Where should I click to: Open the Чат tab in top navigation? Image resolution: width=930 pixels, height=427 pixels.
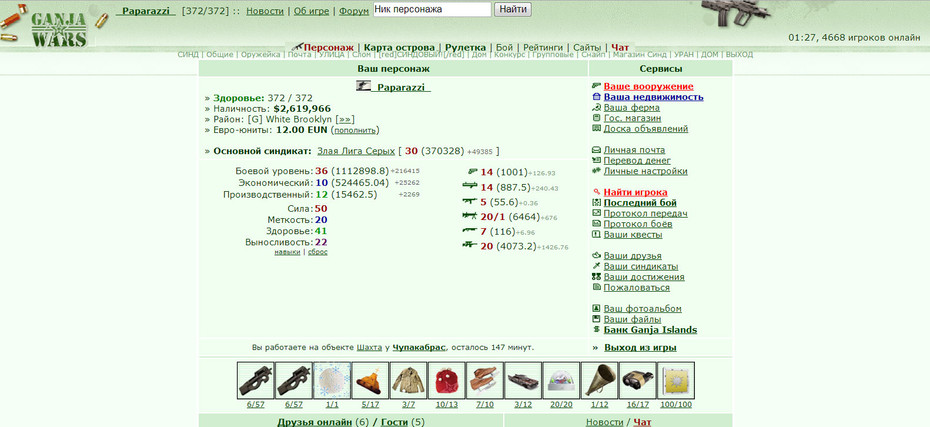click(x=620, y=47)
